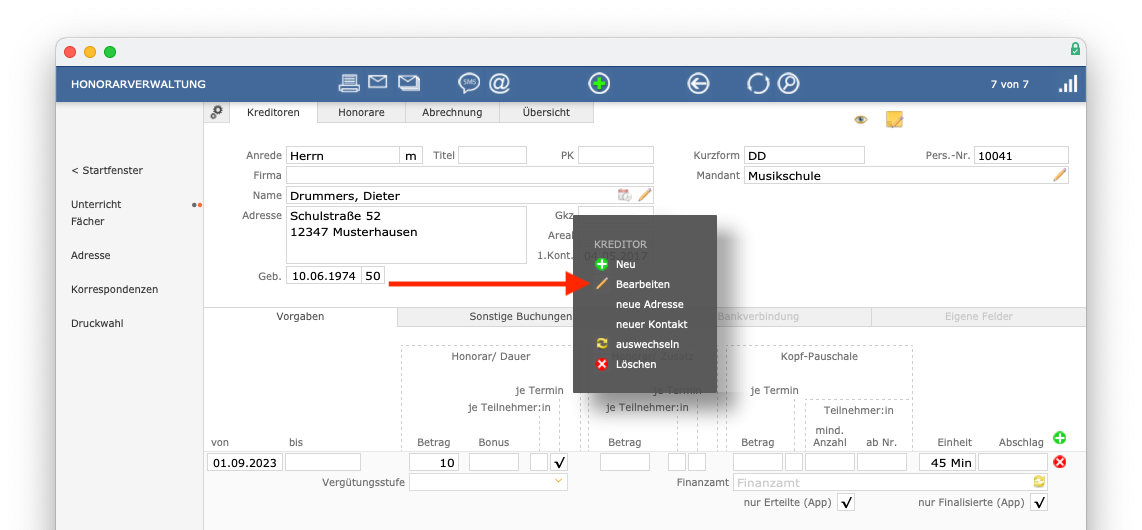The image size is (1142, 530).
Task: Click the pencil icon in Mandant field
Action: click(x=1060, y=175)
